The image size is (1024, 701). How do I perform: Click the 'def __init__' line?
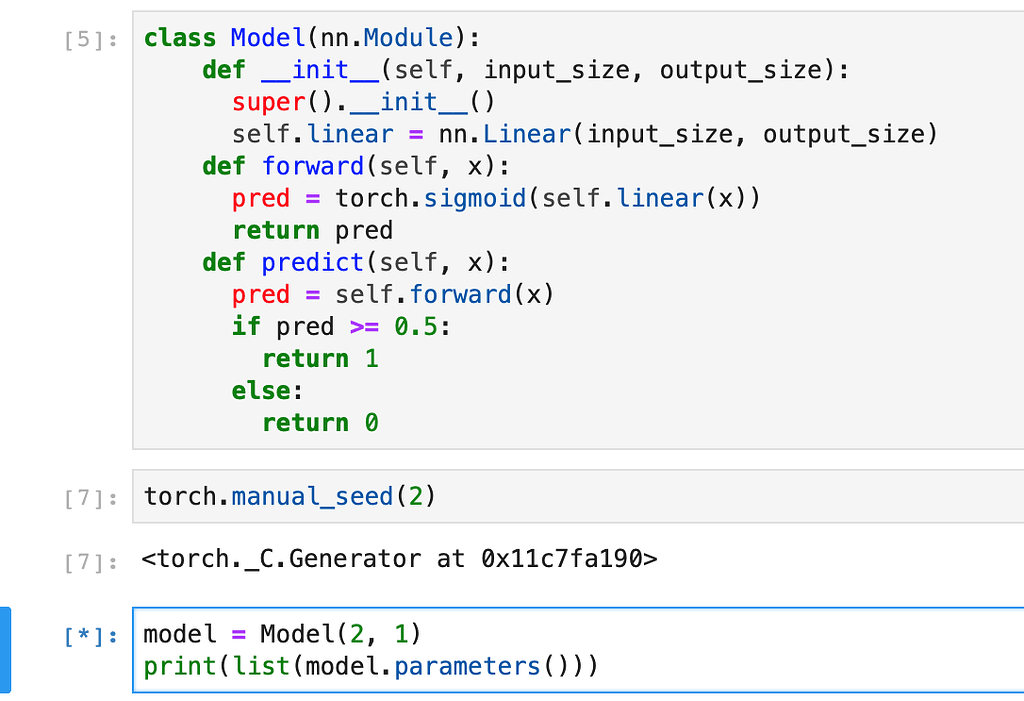coord(526,70)
